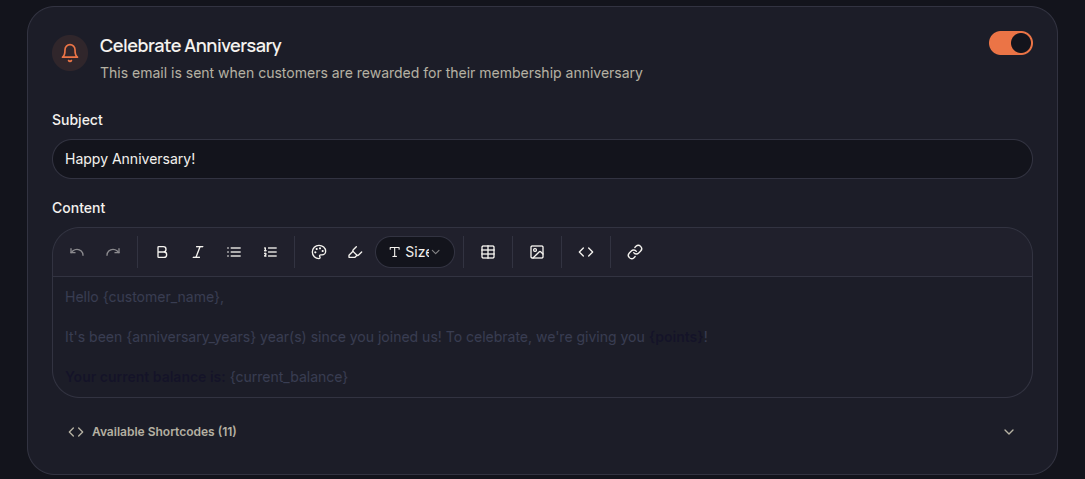Toggle italic formatting
Screen dimensions: 1085x479
click(x=198, y=252)
